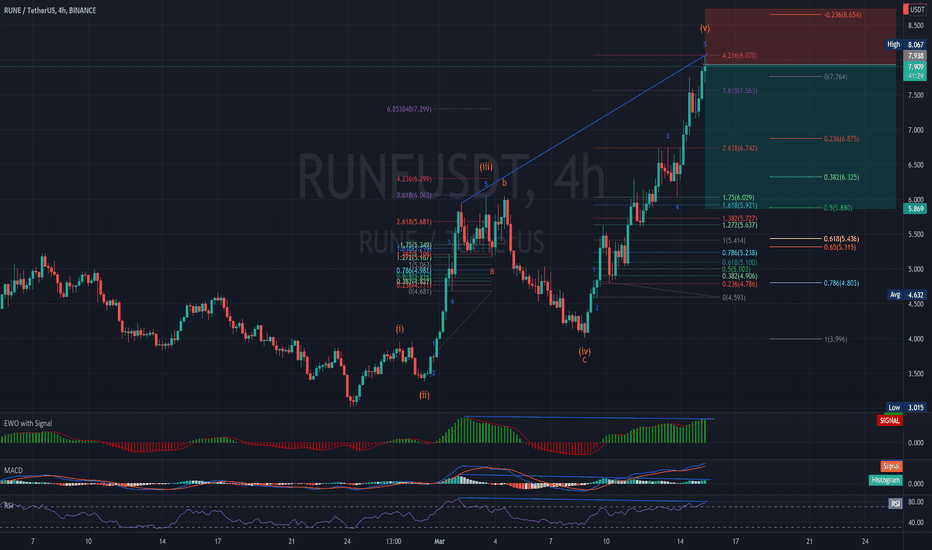
Task: Select the Elliott wave (iii) label
Action: coord(486,168)
